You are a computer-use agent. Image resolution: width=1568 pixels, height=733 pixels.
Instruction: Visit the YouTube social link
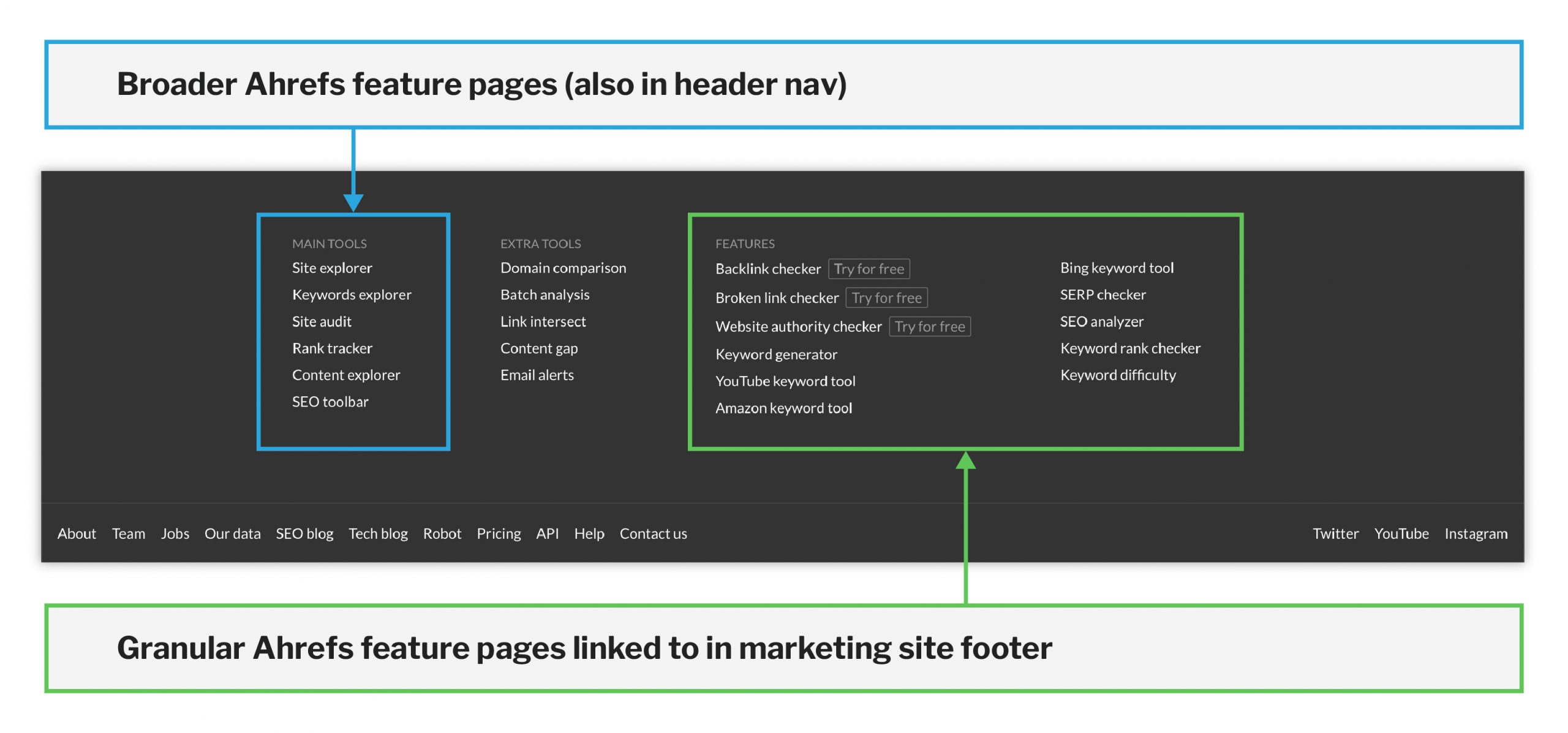point(1401,534)
